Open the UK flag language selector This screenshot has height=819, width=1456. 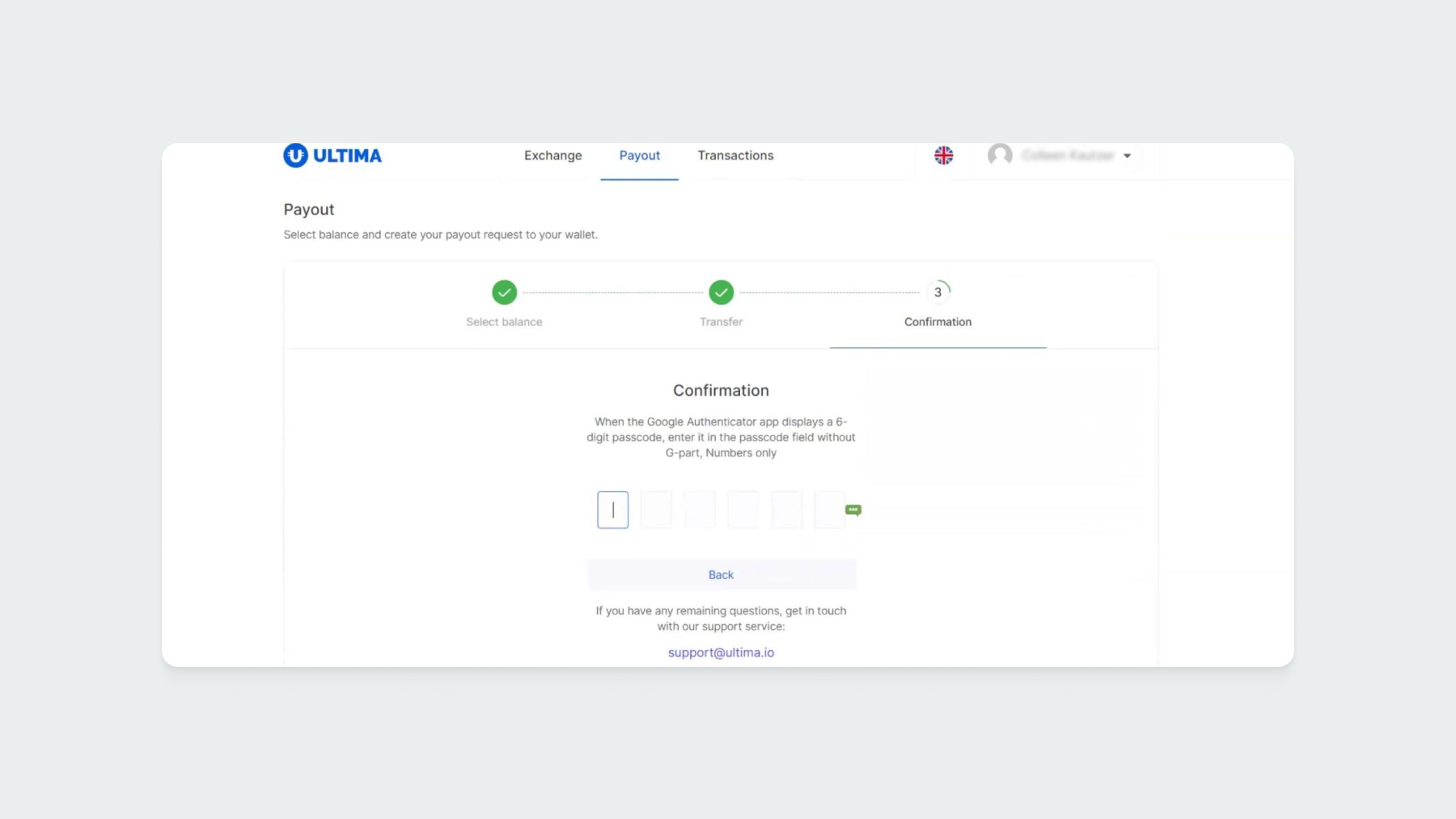pos(943,155)
